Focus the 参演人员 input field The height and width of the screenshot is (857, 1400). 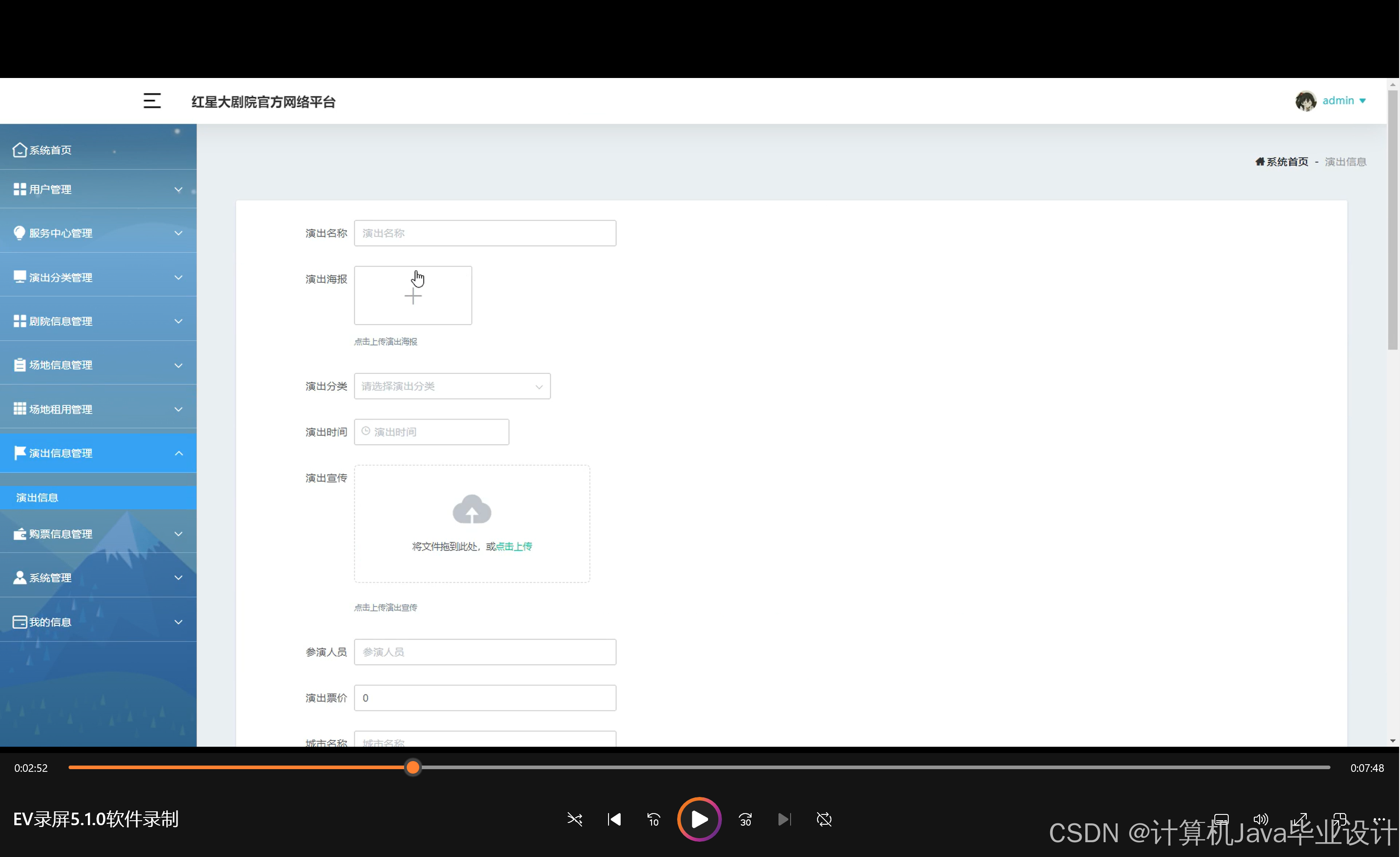coord(485,652)
